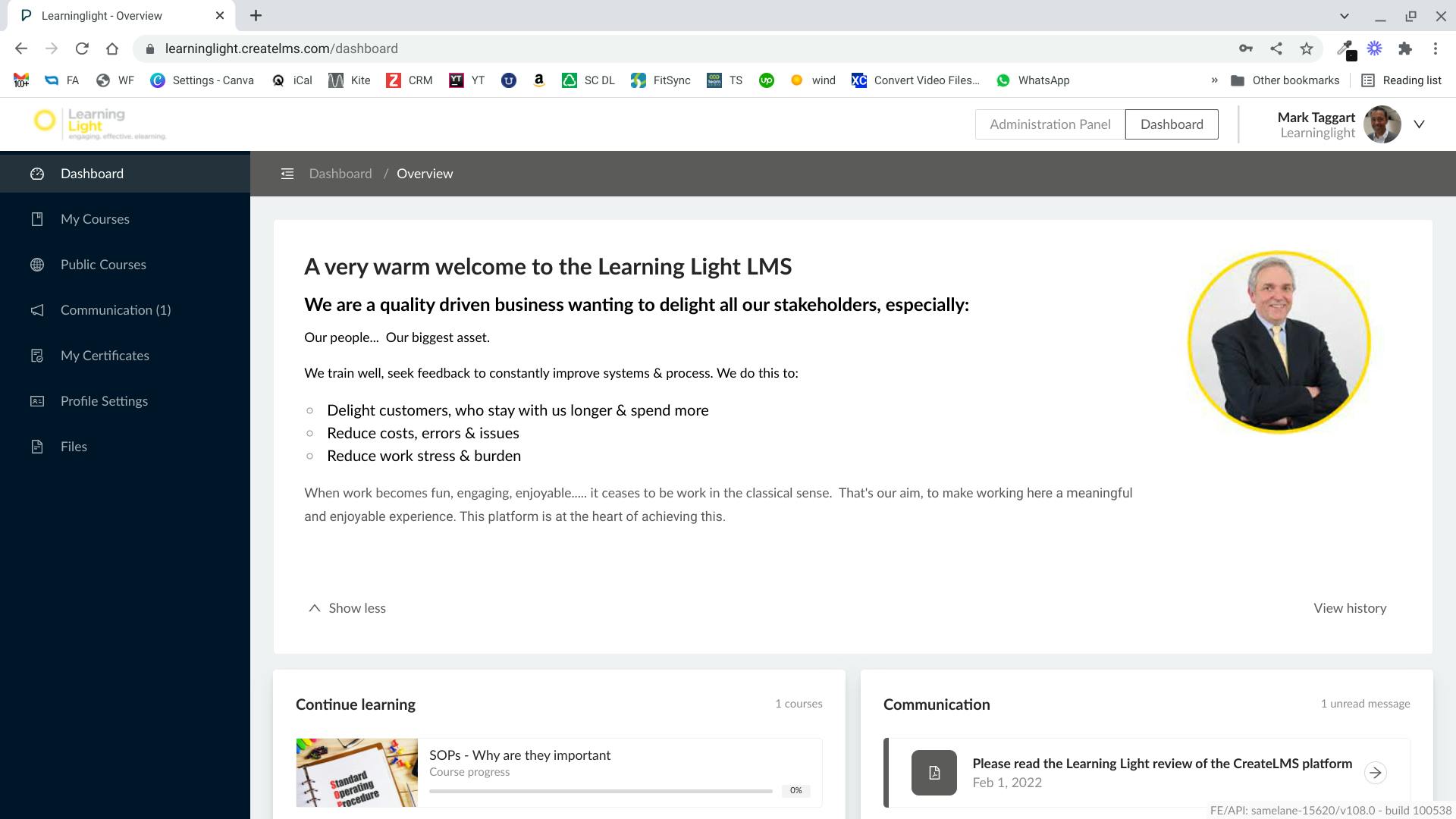
Task: Click the SOPs course progress bar
Action: [601, 790]
